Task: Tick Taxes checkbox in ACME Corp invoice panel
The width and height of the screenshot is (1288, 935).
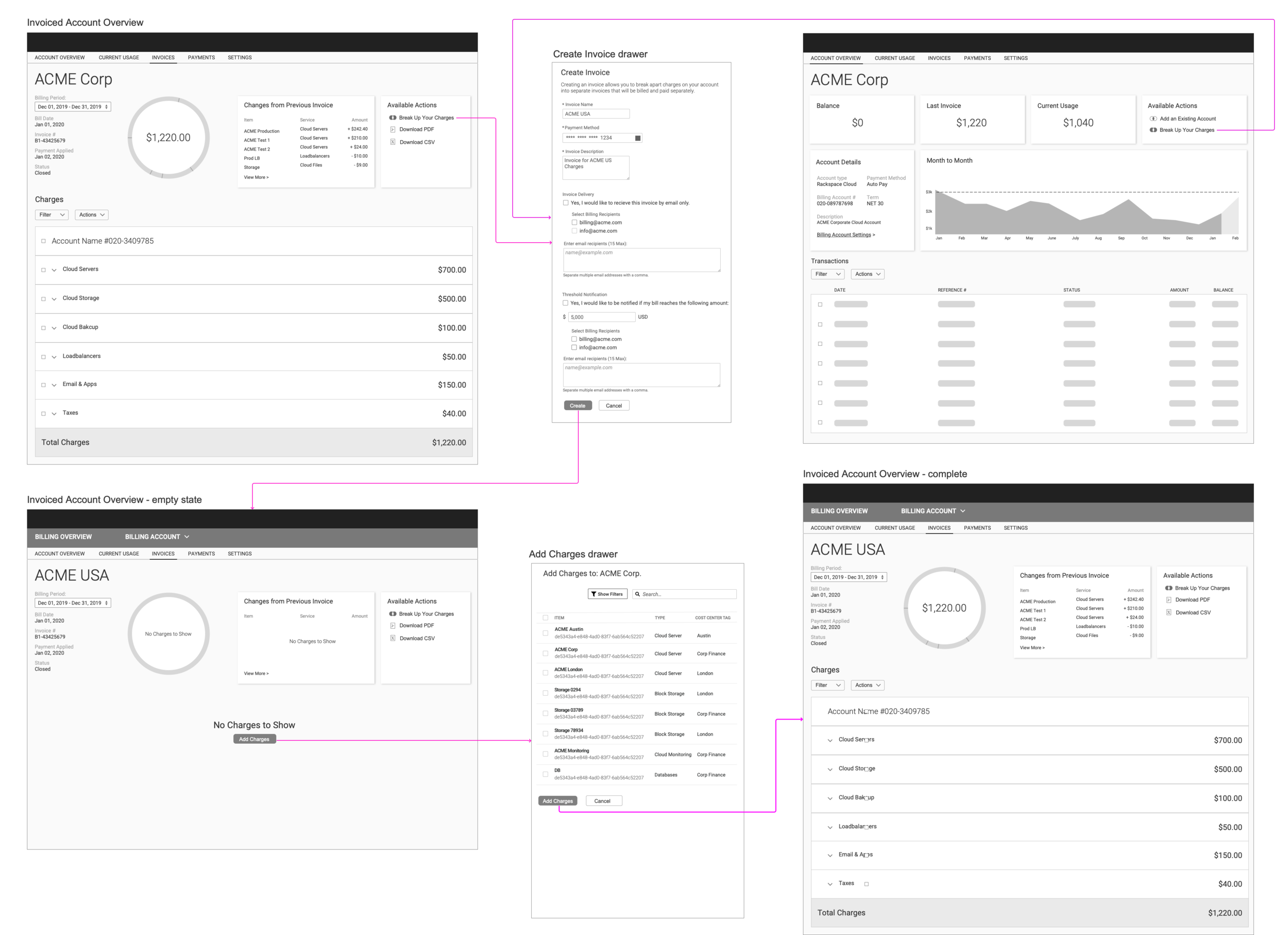Action: (44, 413)
